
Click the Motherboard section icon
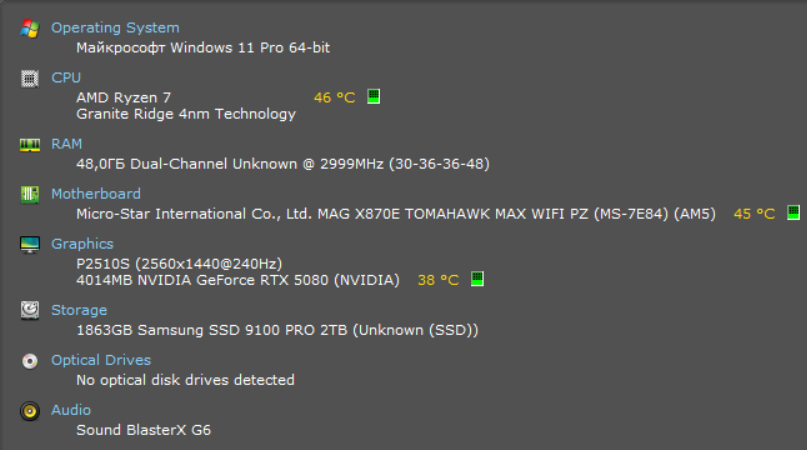point(30,194)
